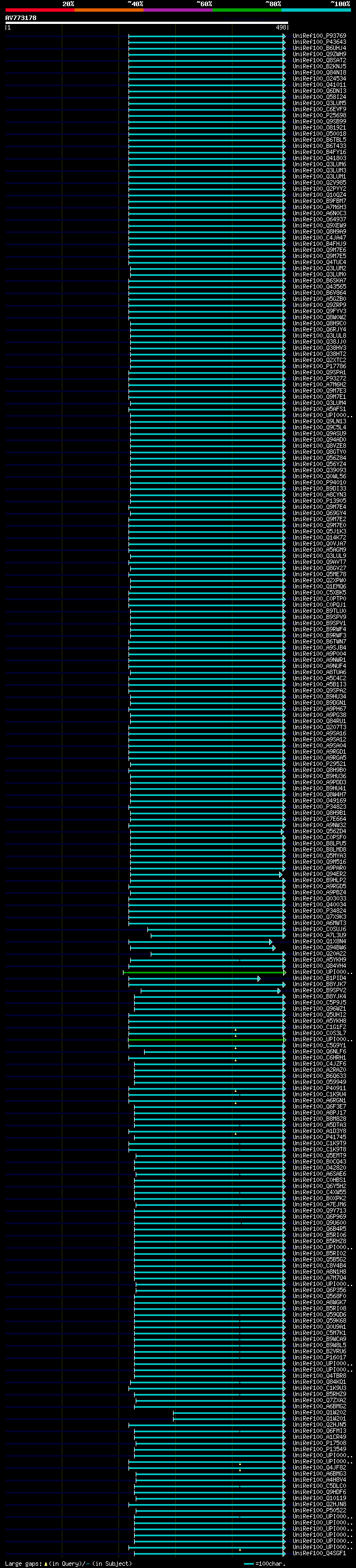Select the UniRef100_P40911 label
This screenshot has height=1568, width=356.
coord(319,1089)
